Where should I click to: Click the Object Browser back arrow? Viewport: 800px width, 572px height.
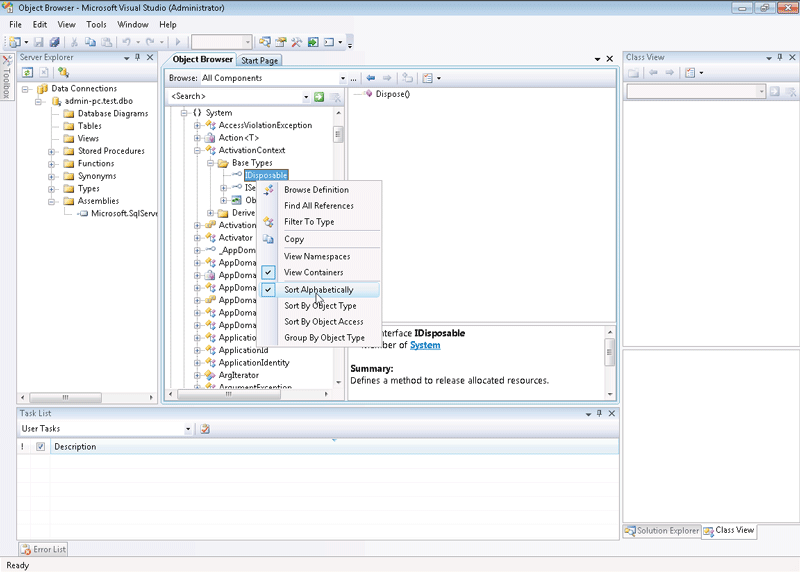tap(370, 78)
